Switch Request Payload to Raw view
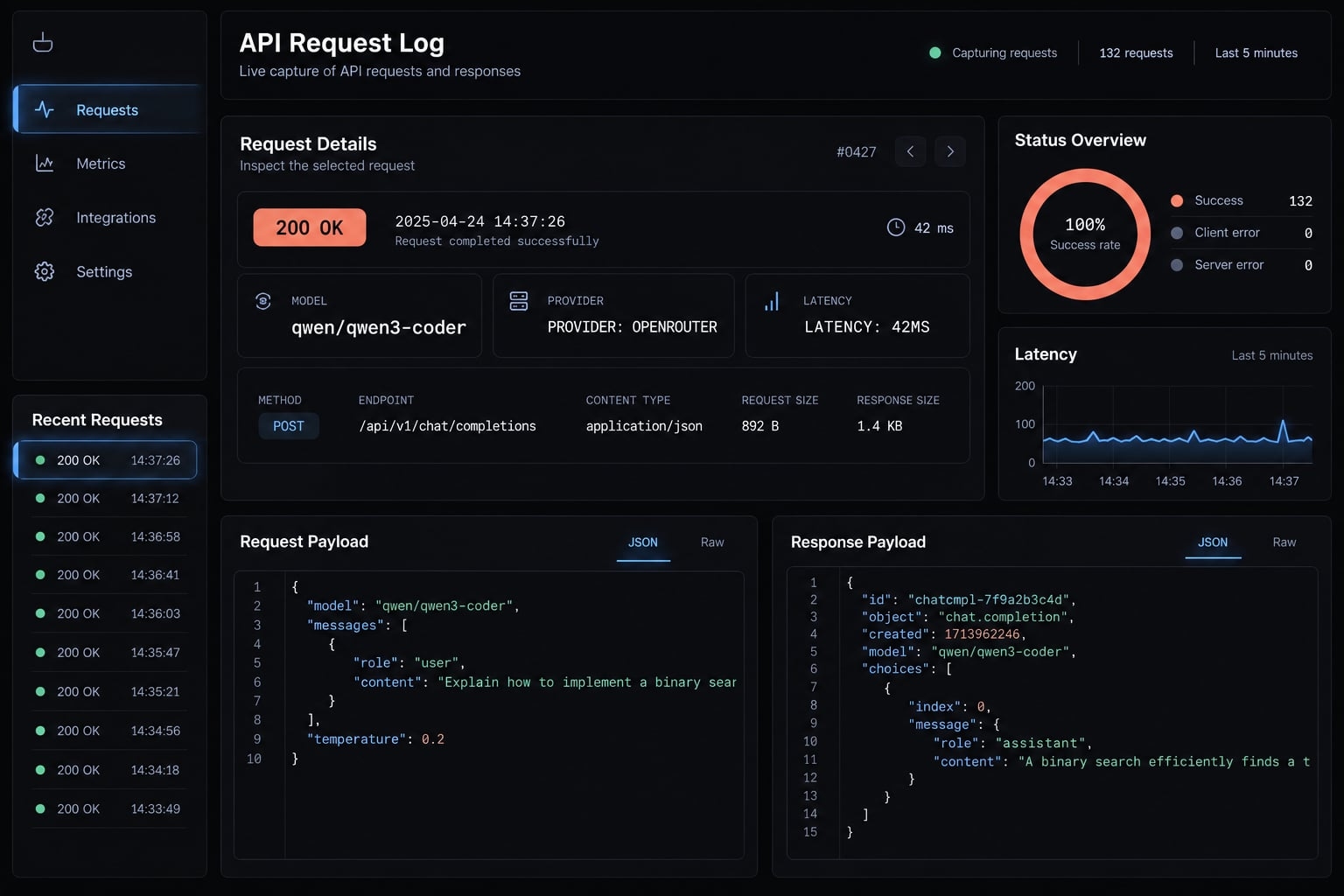1344x896 pixels. pos(712,542)
